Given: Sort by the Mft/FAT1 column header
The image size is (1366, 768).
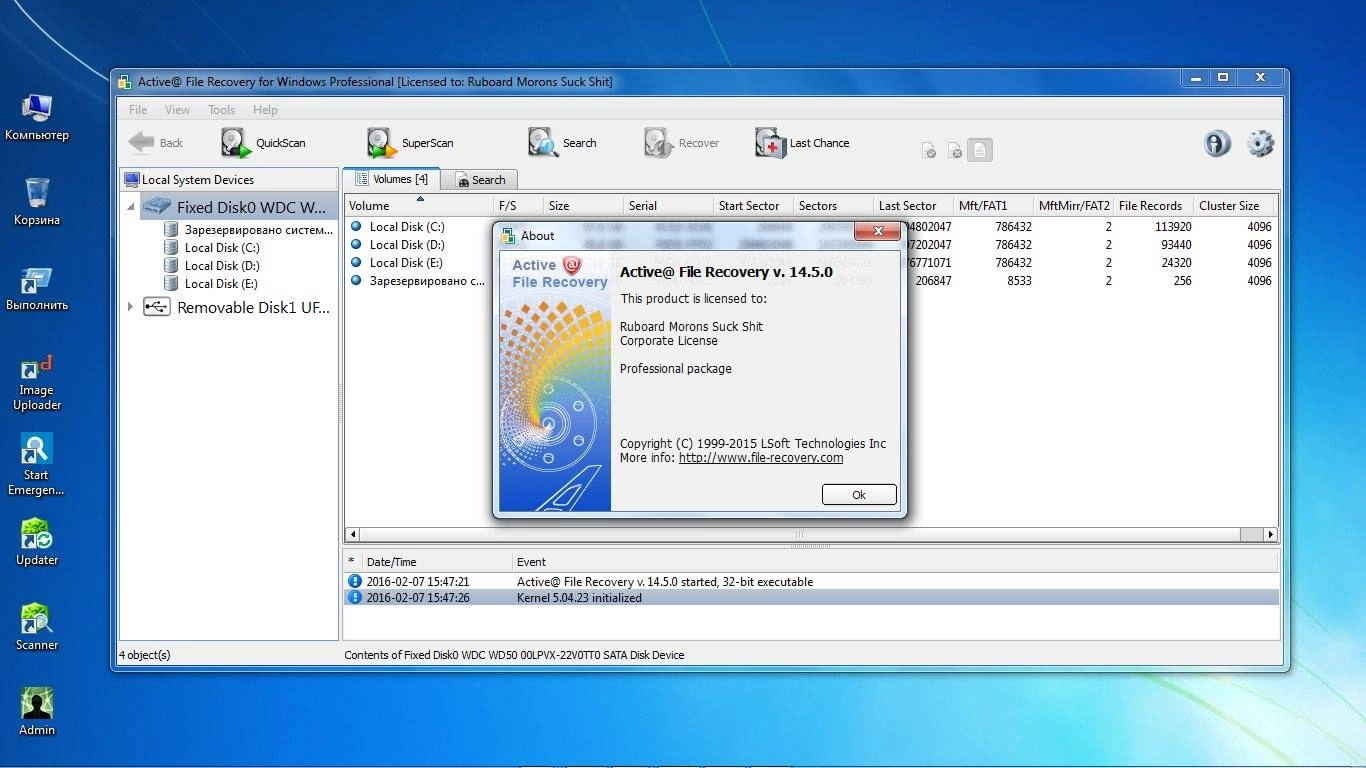Looking at the screenshot, I should (x=993, y=206).
